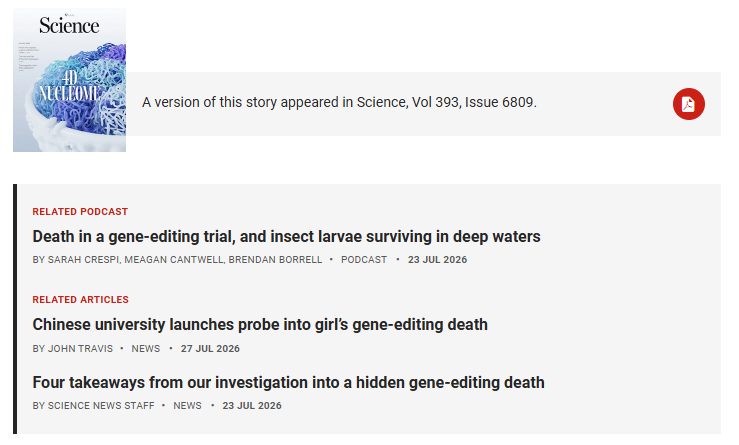Click the podcast's 23 Jul 2026 date
739x445 pixels.
tap(437, 260)
